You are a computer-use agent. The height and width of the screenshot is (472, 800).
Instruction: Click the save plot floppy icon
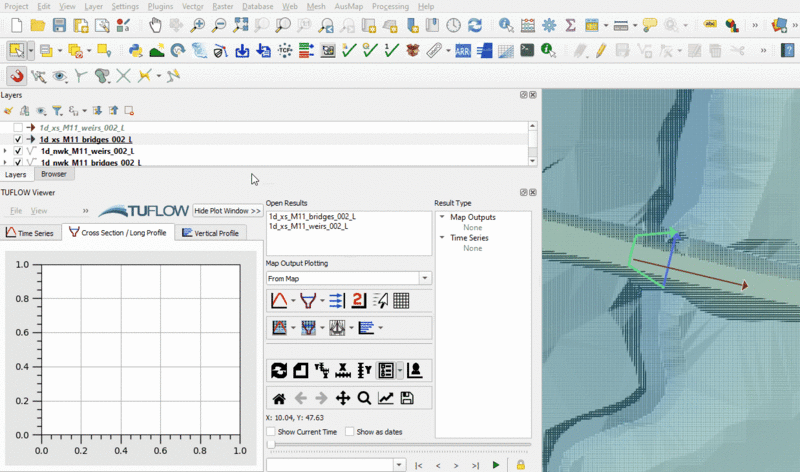tap(406, 398)
